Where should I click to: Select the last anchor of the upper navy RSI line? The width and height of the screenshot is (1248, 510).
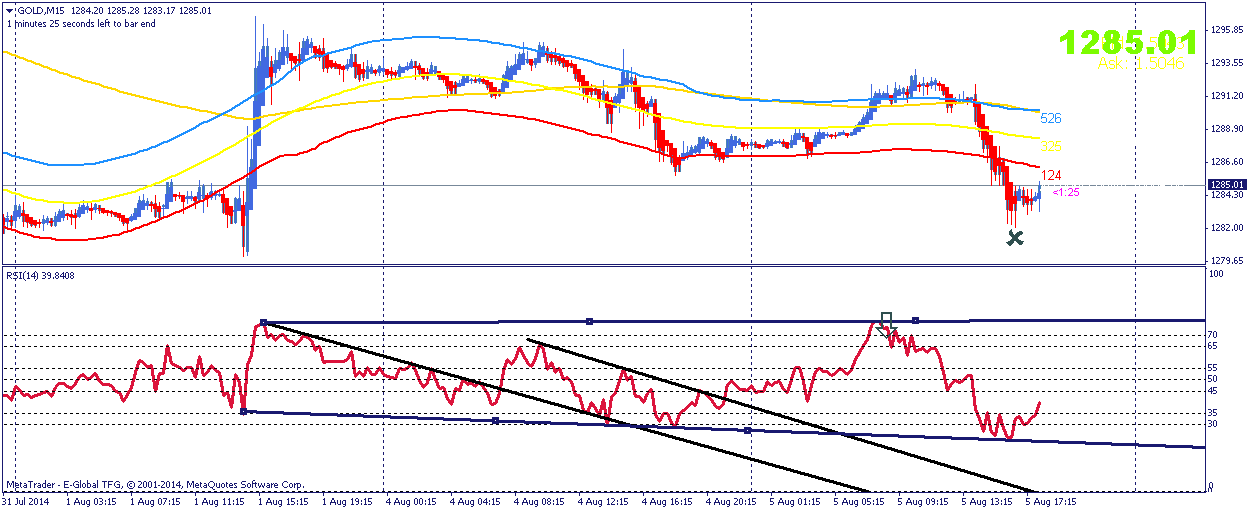(x=915, y=320)
